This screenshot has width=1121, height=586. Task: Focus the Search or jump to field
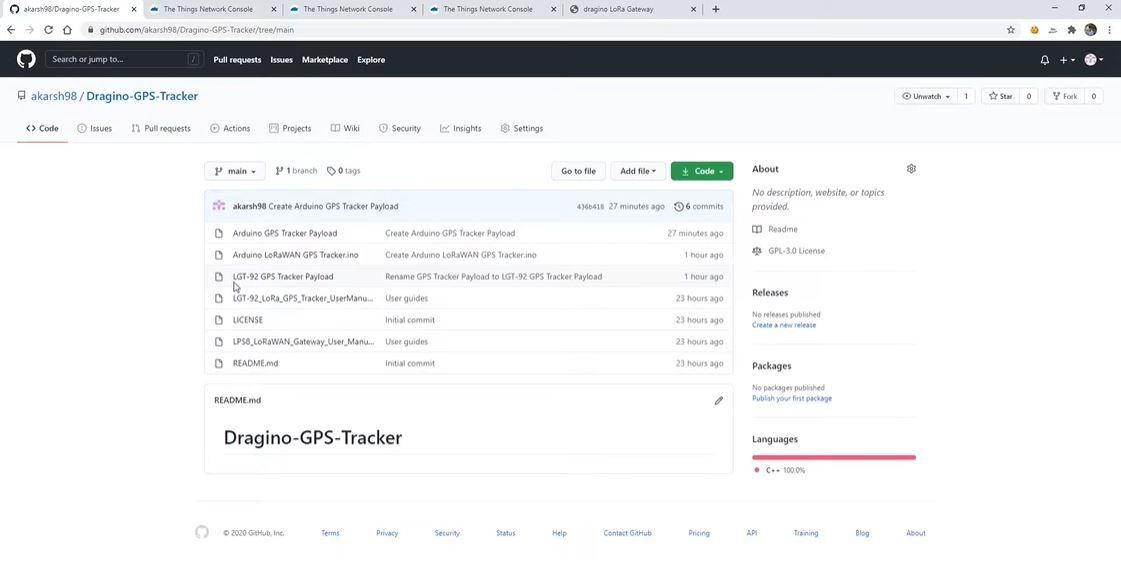[x=124, y=59]
